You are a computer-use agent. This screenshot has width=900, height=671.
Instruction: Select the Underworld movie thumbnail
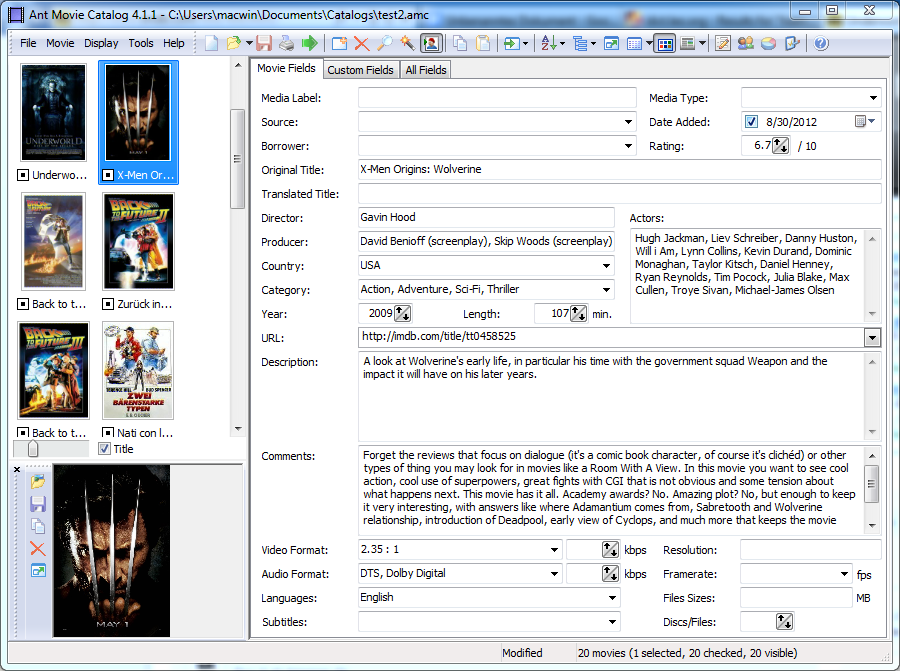pos(53,113)
